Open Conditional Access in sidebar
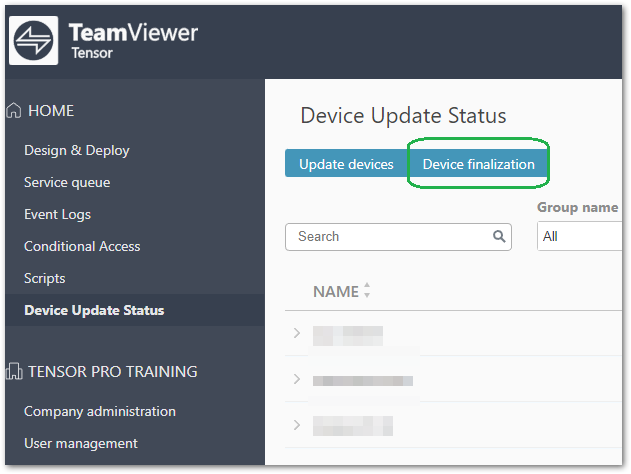 [x=82, y=246]
